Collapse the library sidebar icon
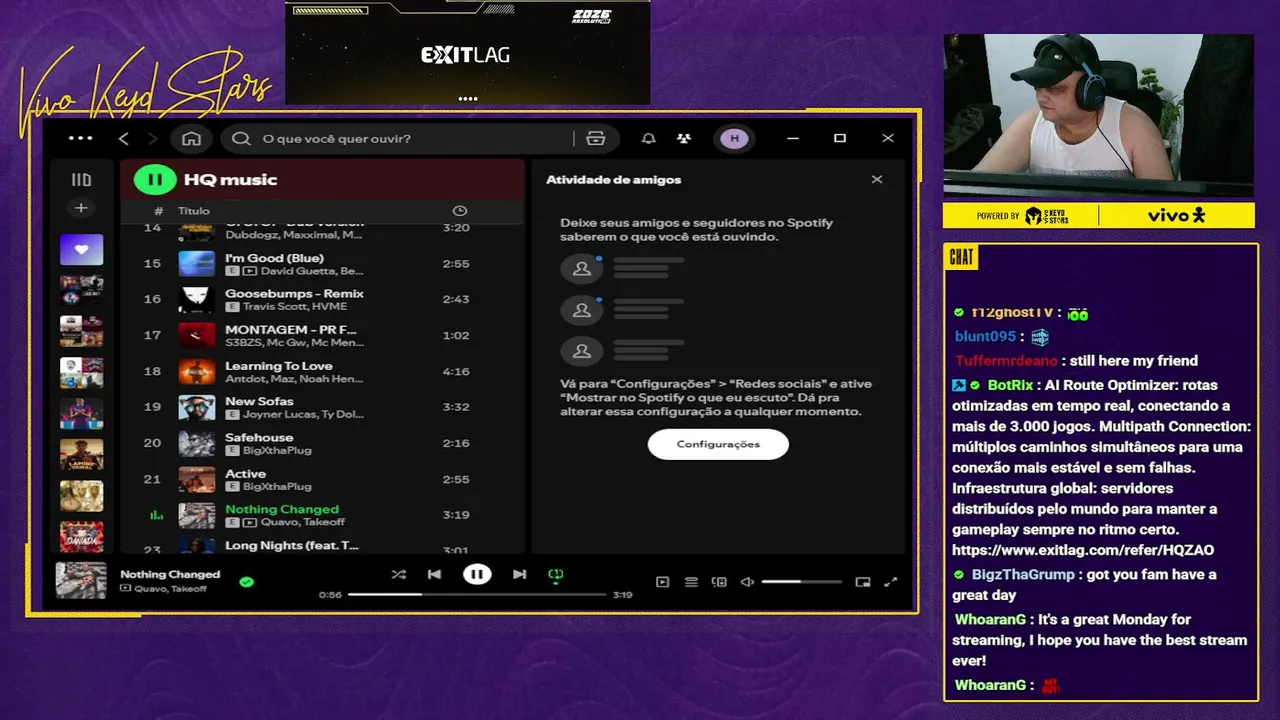1280x720 pixels. (81, 180)
